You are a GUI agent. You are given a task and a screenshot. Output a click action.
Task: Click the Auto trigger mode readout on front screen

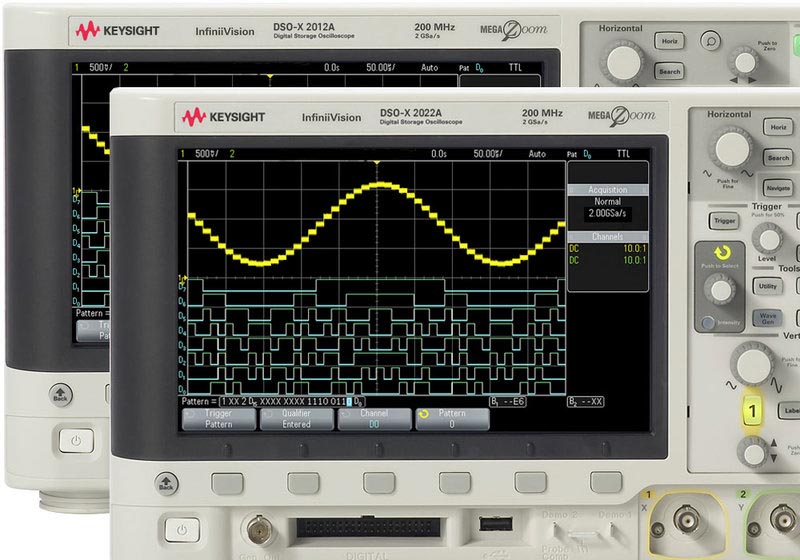pyautogui.click(x=537, y=154)
